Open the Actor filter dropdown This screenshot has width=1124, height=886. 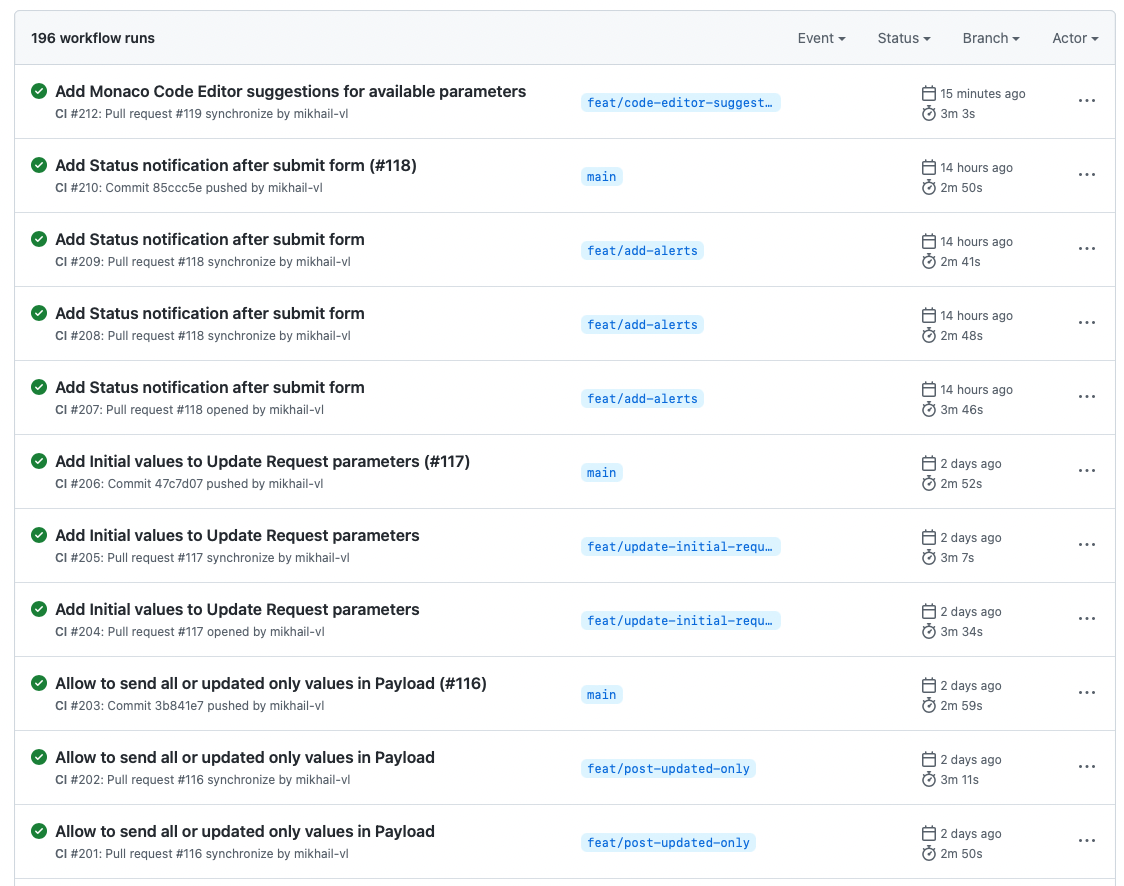click(x=1074, y=38)
